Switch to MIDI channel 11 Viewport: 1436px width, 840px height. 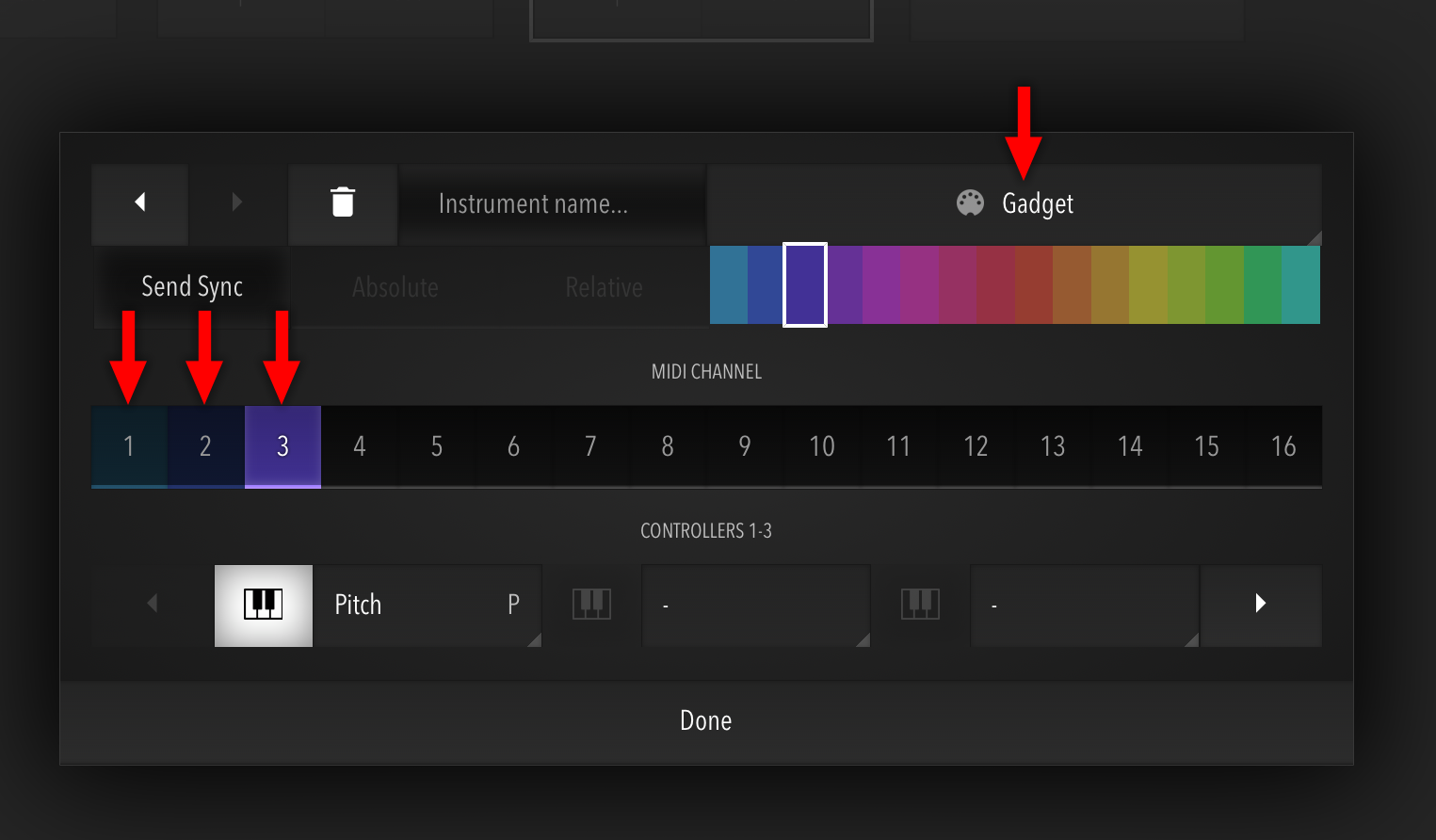898,447
